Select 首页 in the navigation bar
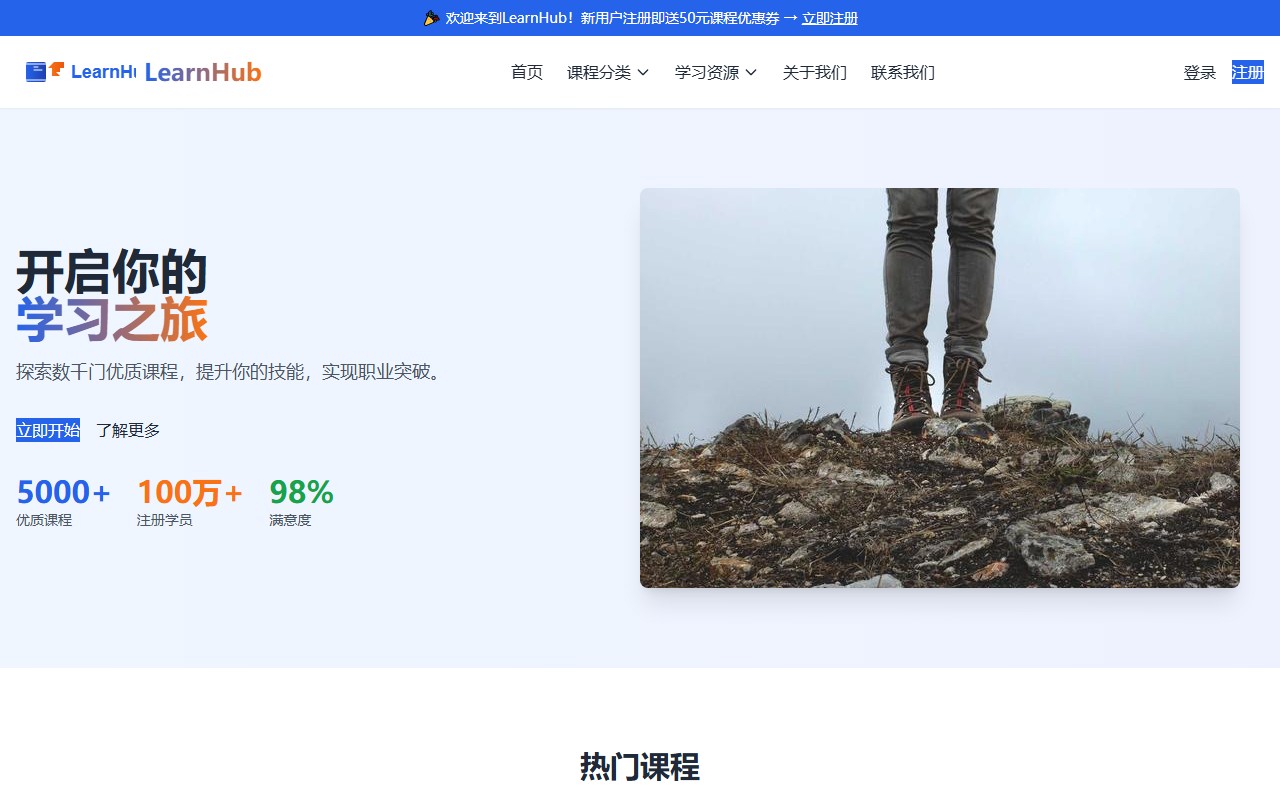Screen dimensions: 1280x800 527,72
